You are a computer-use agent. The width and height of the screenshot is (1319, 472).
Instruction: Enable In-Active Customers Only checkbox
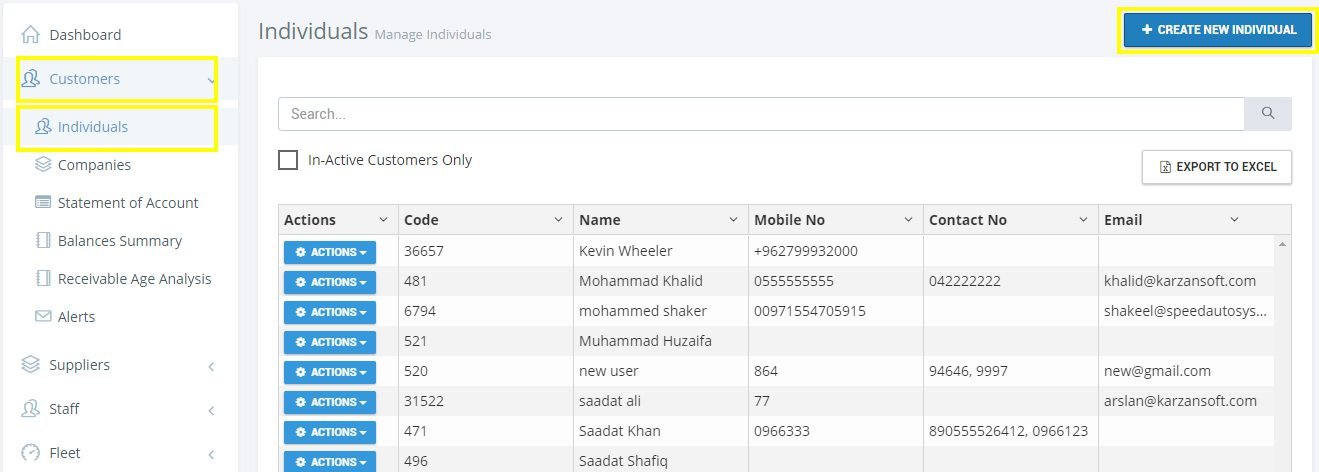[288, 160]
